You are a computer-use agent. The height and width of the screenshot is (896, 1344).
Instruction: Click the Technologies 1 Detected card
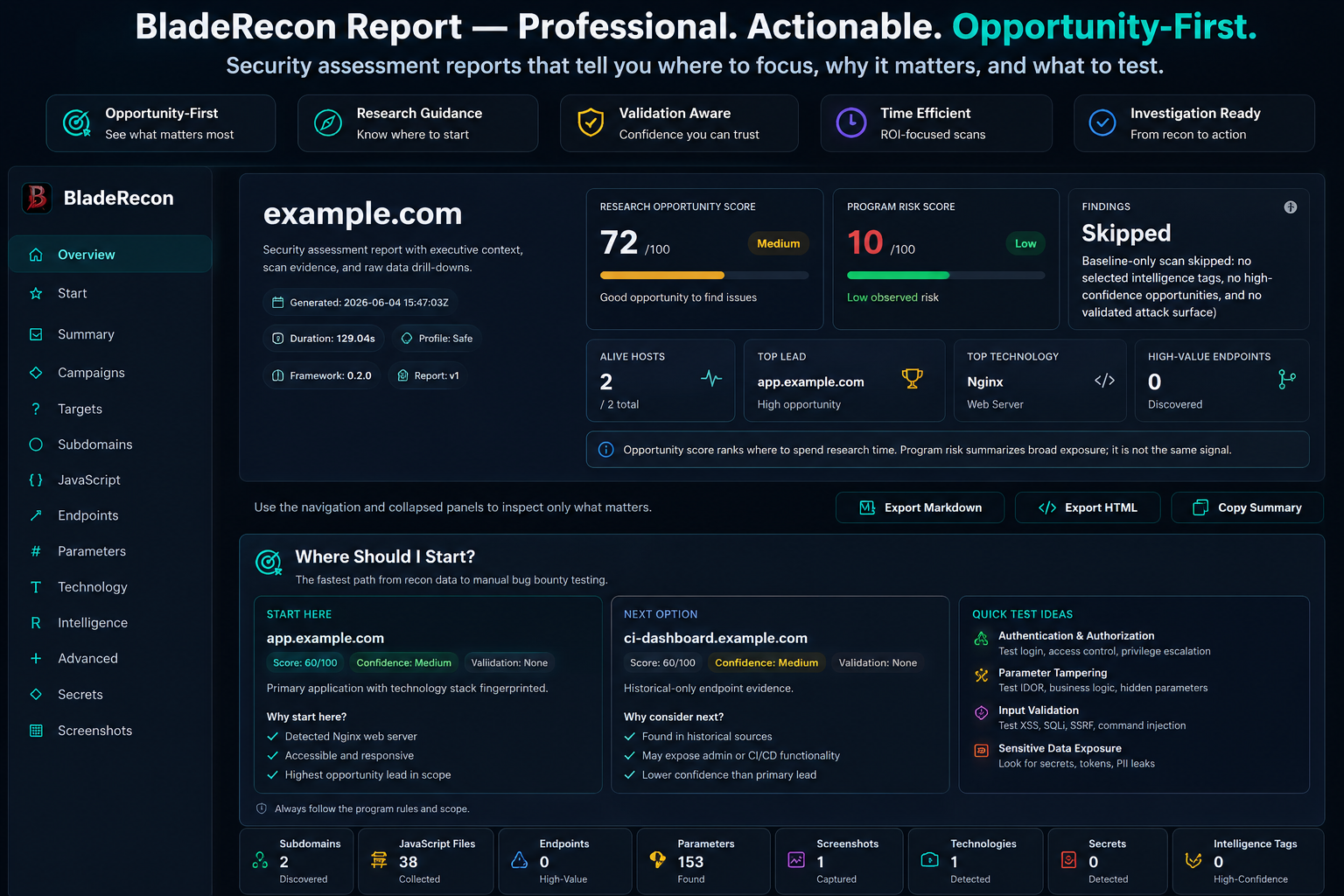tap(976, 861)
